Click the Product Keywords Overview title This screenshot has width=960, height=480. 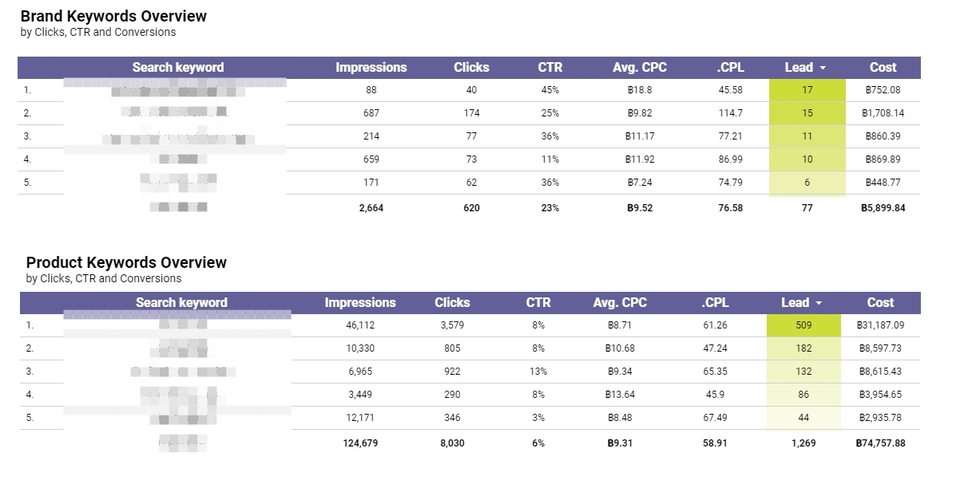point(126,263)
